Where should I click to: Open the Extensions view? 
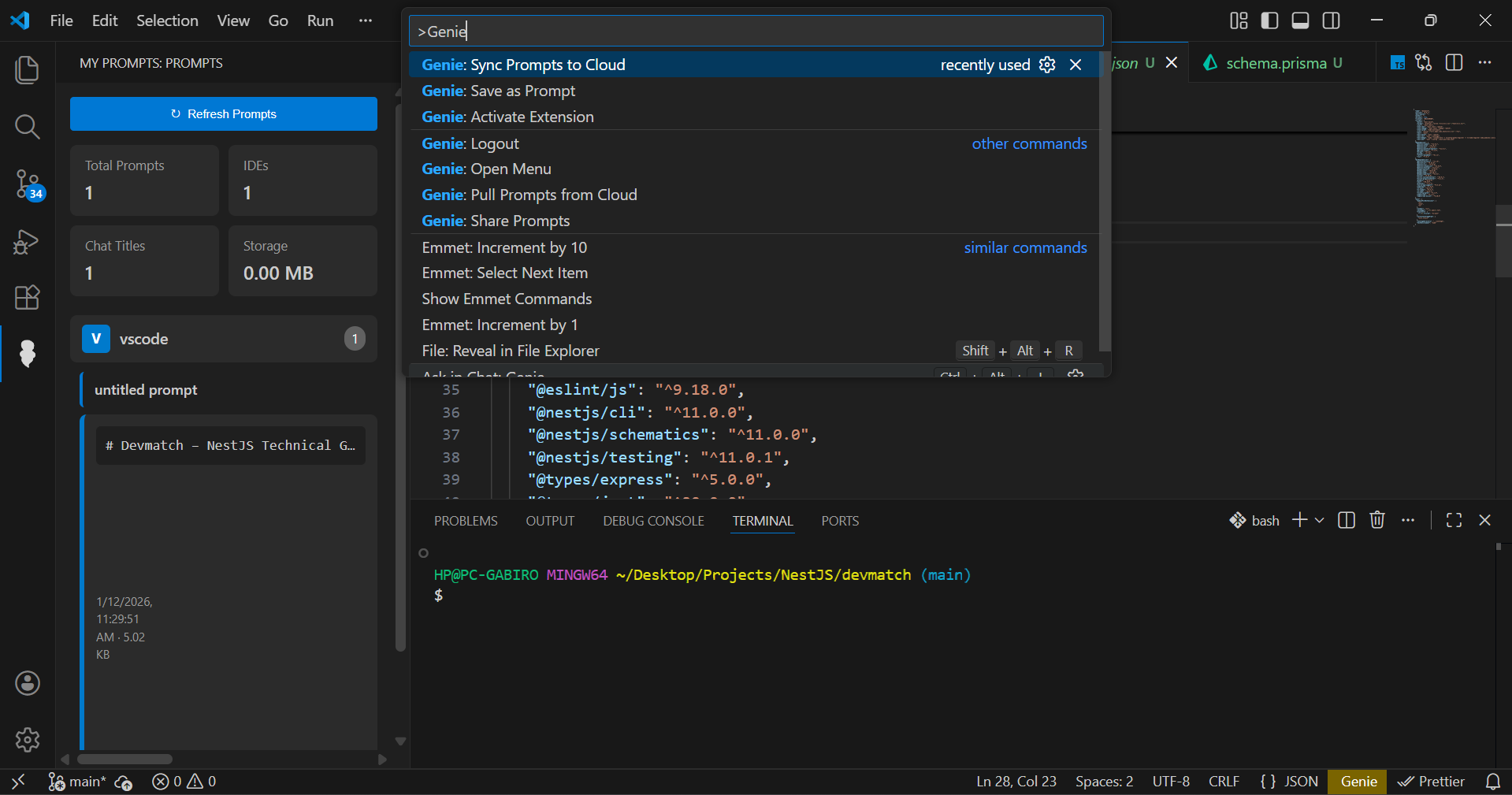pos(27,298)
